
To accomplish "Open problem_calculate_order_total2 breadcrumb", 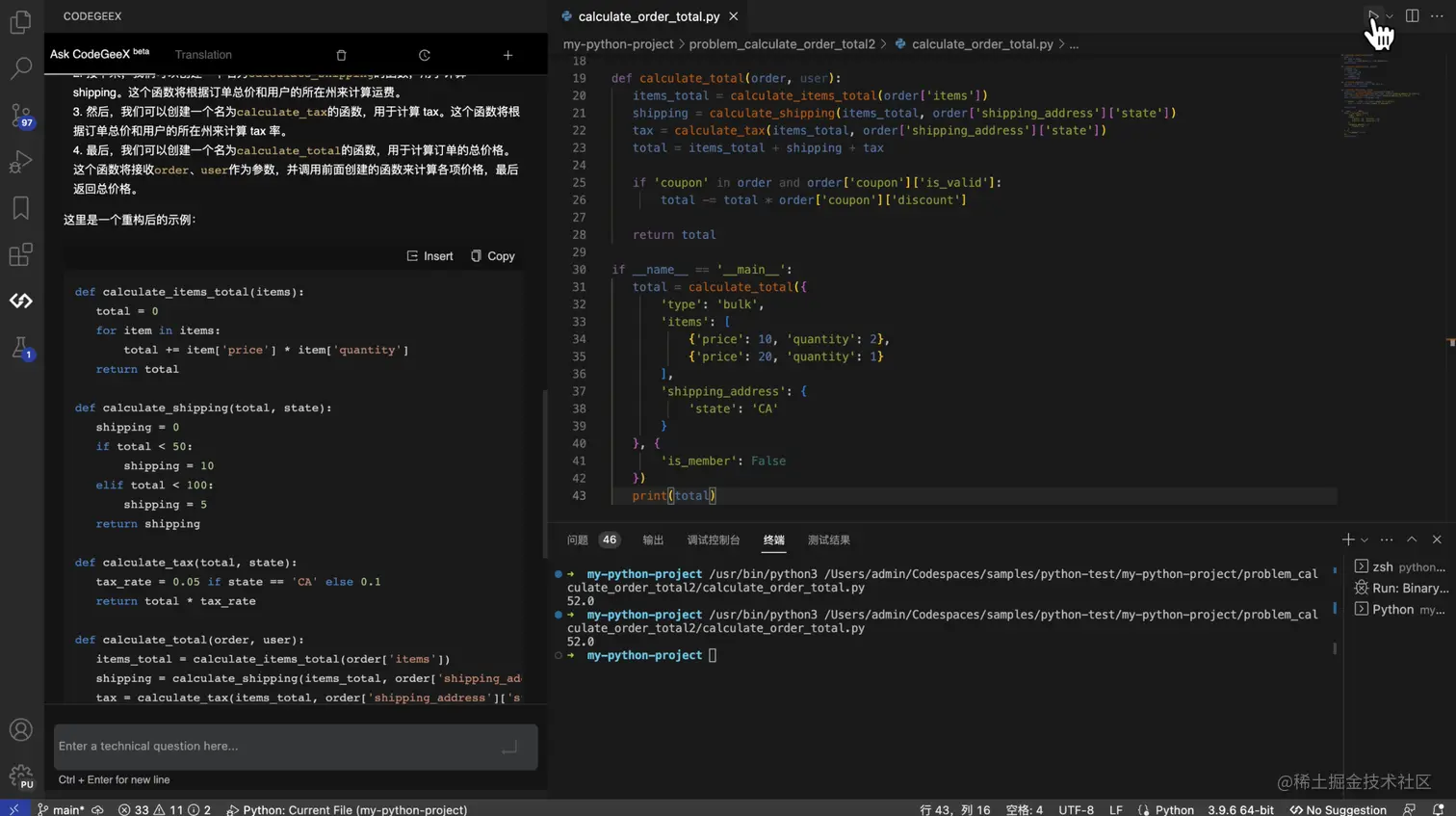I will coord(782,44).
